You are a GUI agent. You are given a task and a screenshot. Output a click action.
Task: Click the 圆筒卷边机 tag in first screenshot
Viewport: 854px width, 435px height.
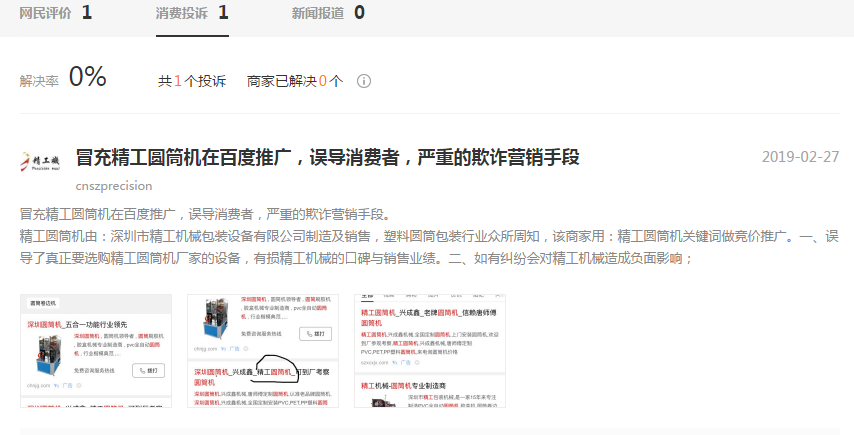(x=43, y=302)
